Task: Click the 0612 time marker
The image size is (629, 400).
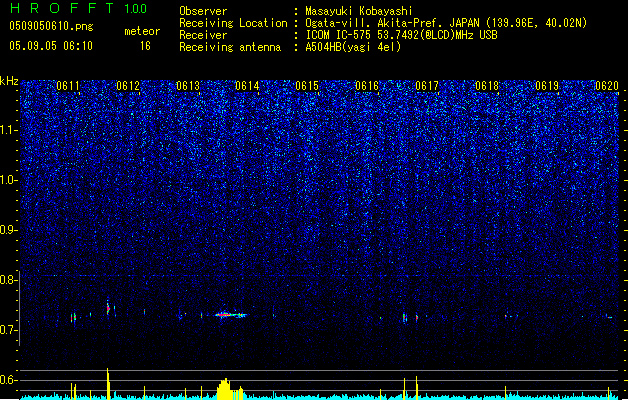Action: tap(128, 86)
